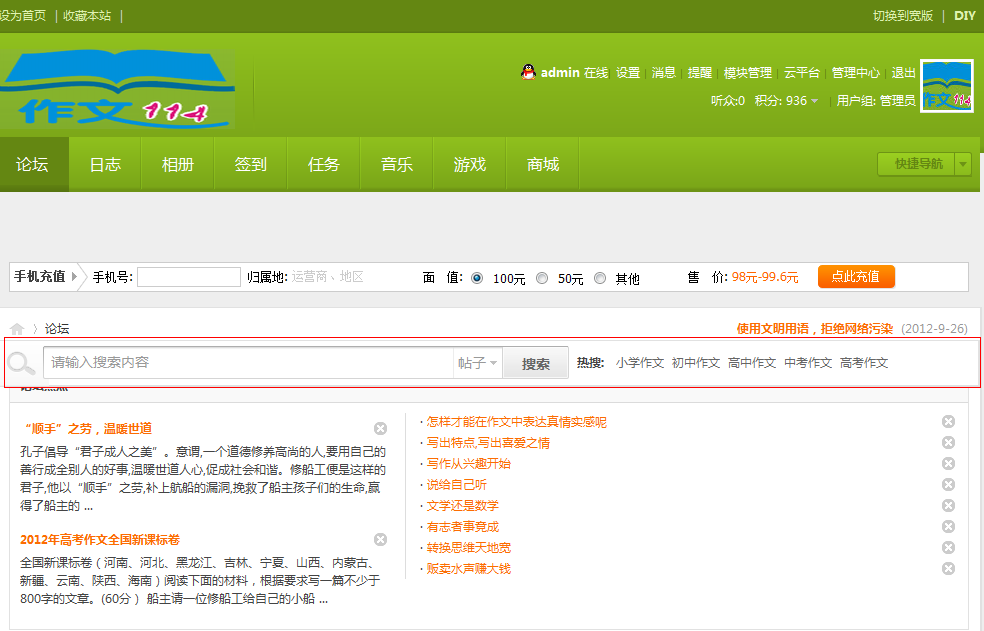Expand the 快捷导航 dropdown arrow
This screenshot has width=984, height=631.
(x=963, y=164)
